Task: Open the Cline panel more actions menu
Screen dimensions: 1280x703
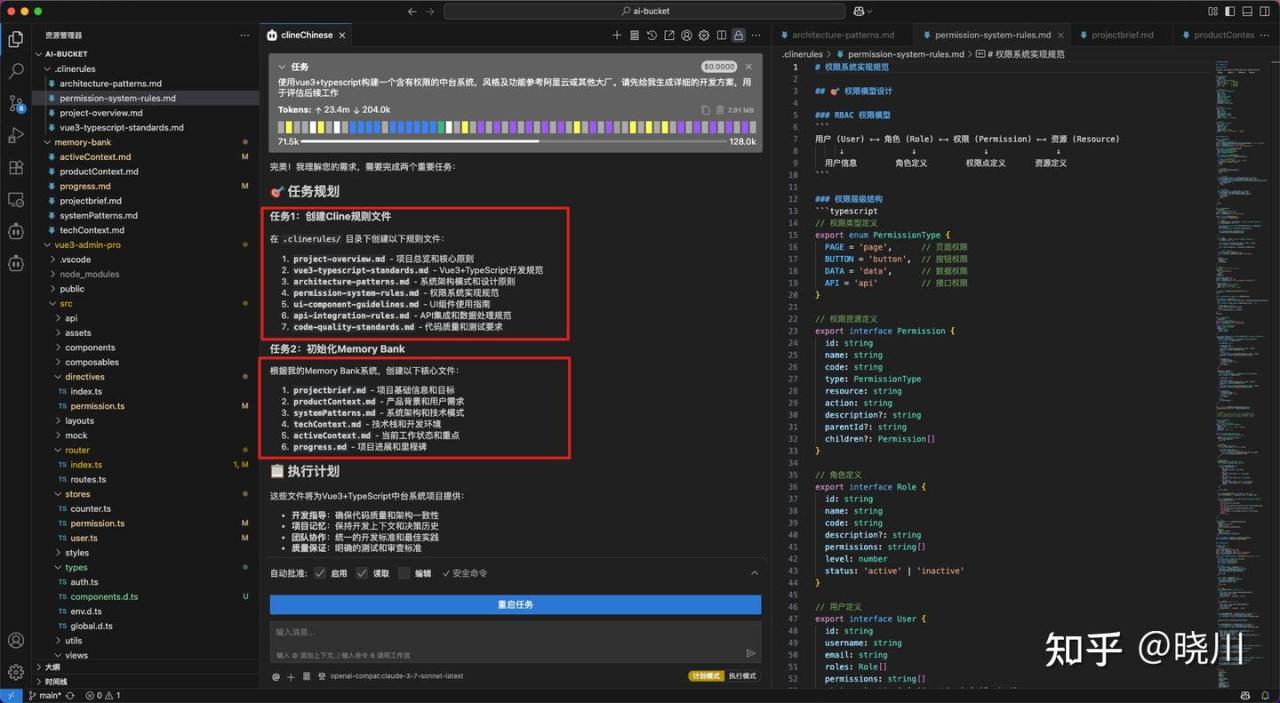Action: click(x=756, y=35)
